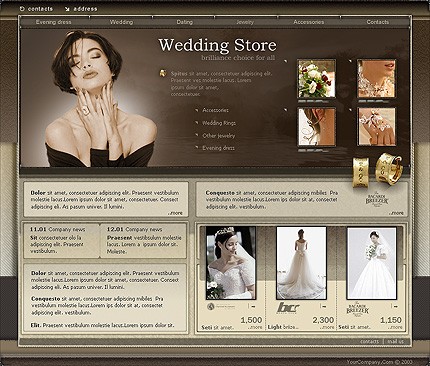Open the Evening dress nav tab
The width and height of the screenshot is (430, 366).
(54, 22)
